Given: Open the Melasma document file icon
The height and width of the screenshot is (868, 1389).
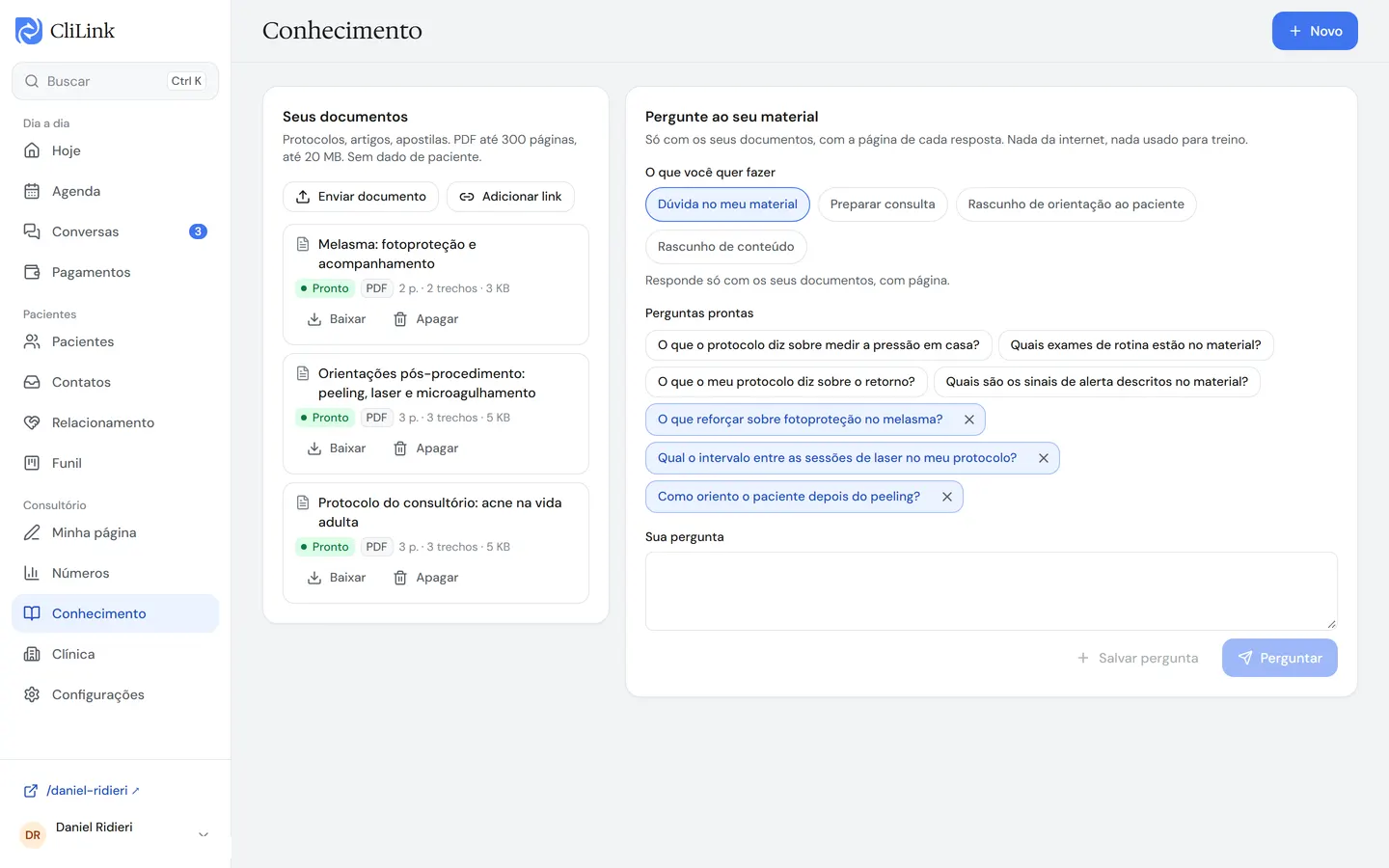Looking at the screenshot, I should click(x=303, y=245).
